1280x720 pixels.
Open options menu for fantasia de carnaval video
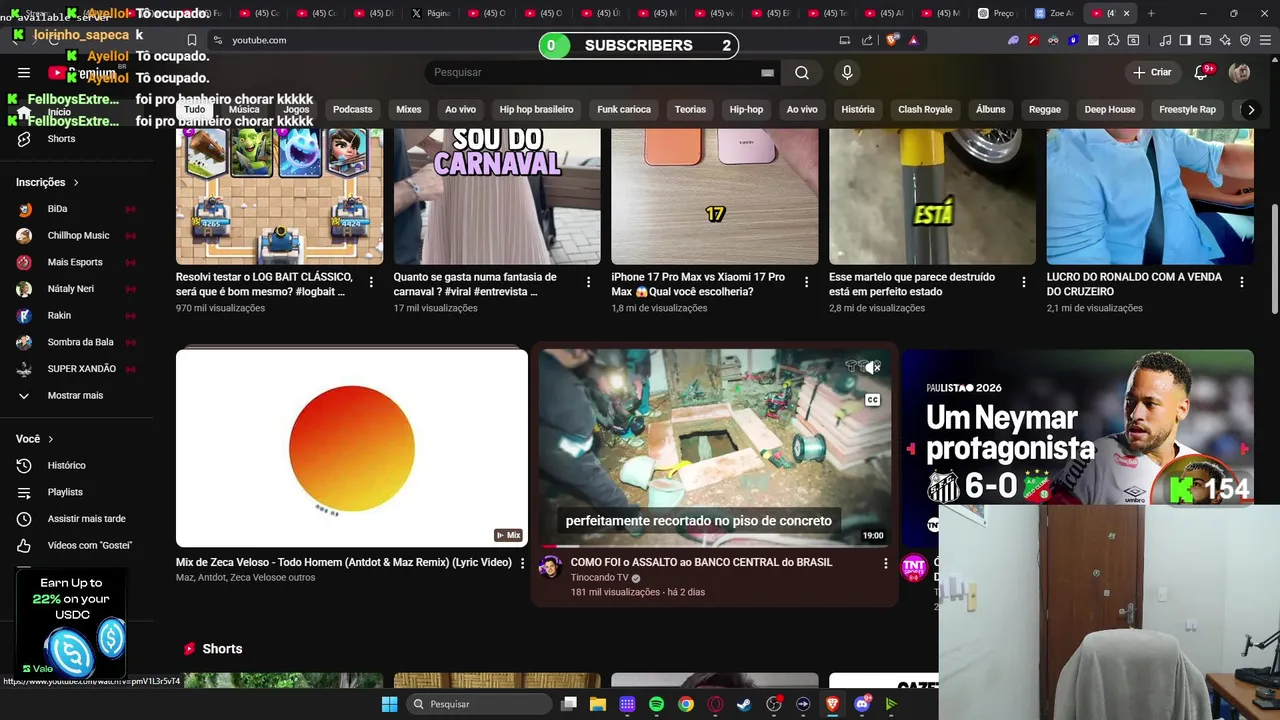[588, 283]
